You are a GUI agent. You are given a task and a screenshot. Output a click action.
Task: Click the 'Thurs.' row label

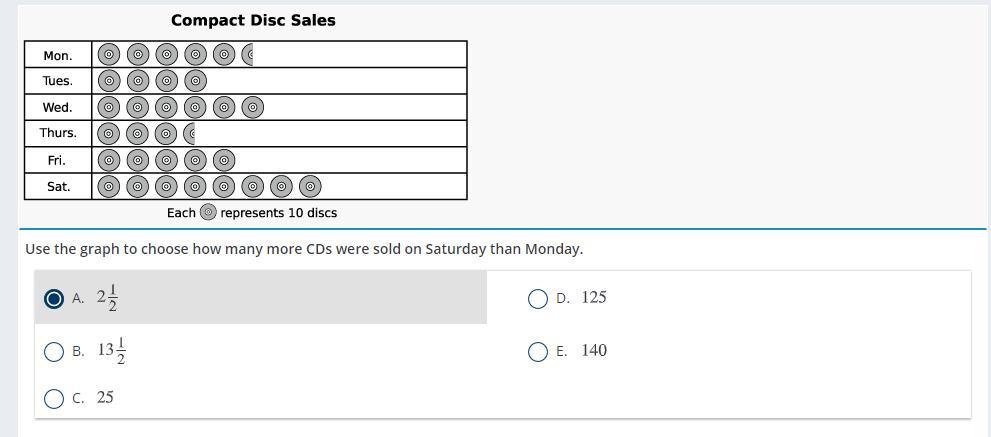click(x=58, y=133)
